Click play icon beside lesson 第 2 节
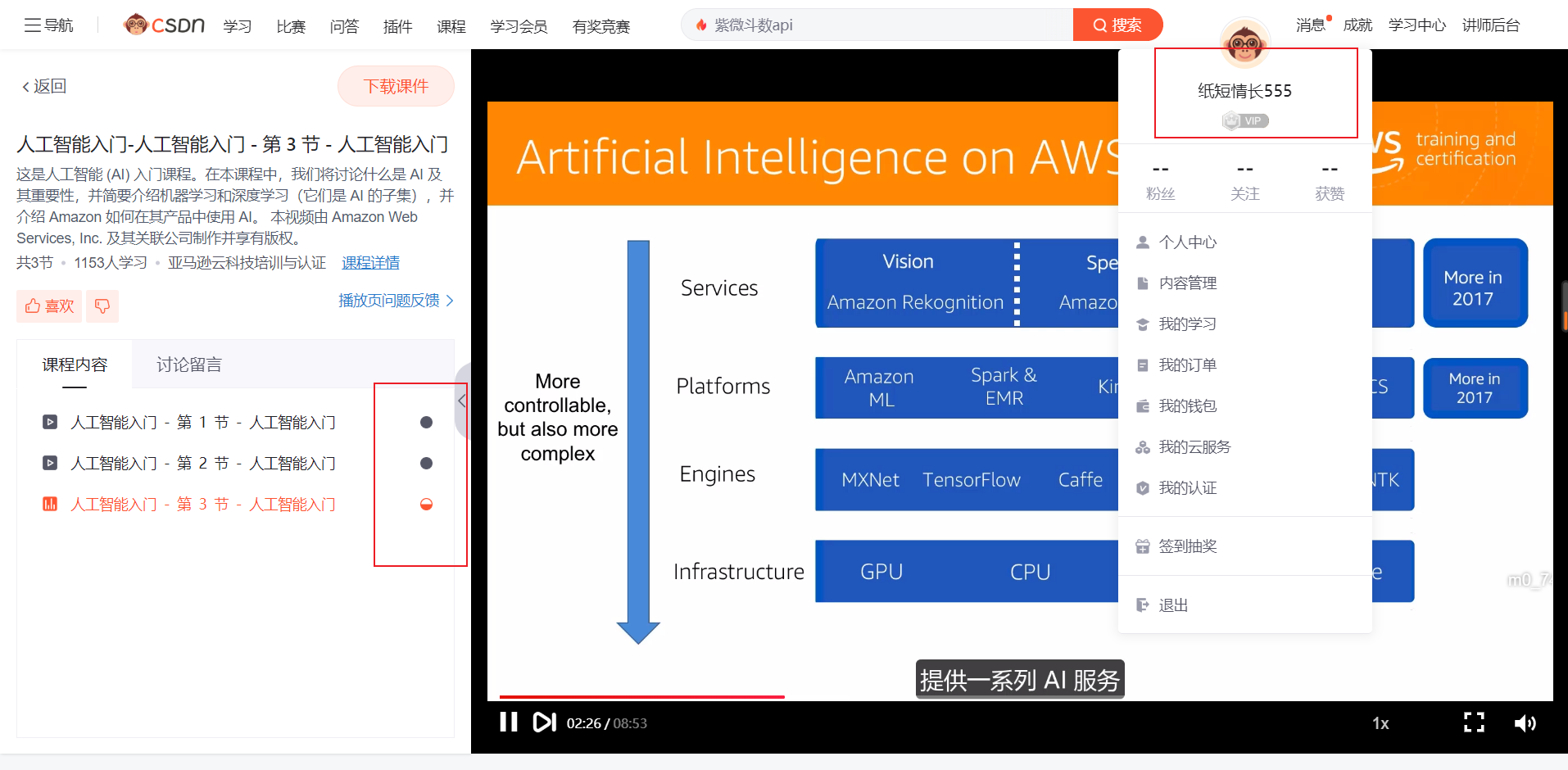 pyautogui.click(x=50, y=463)
